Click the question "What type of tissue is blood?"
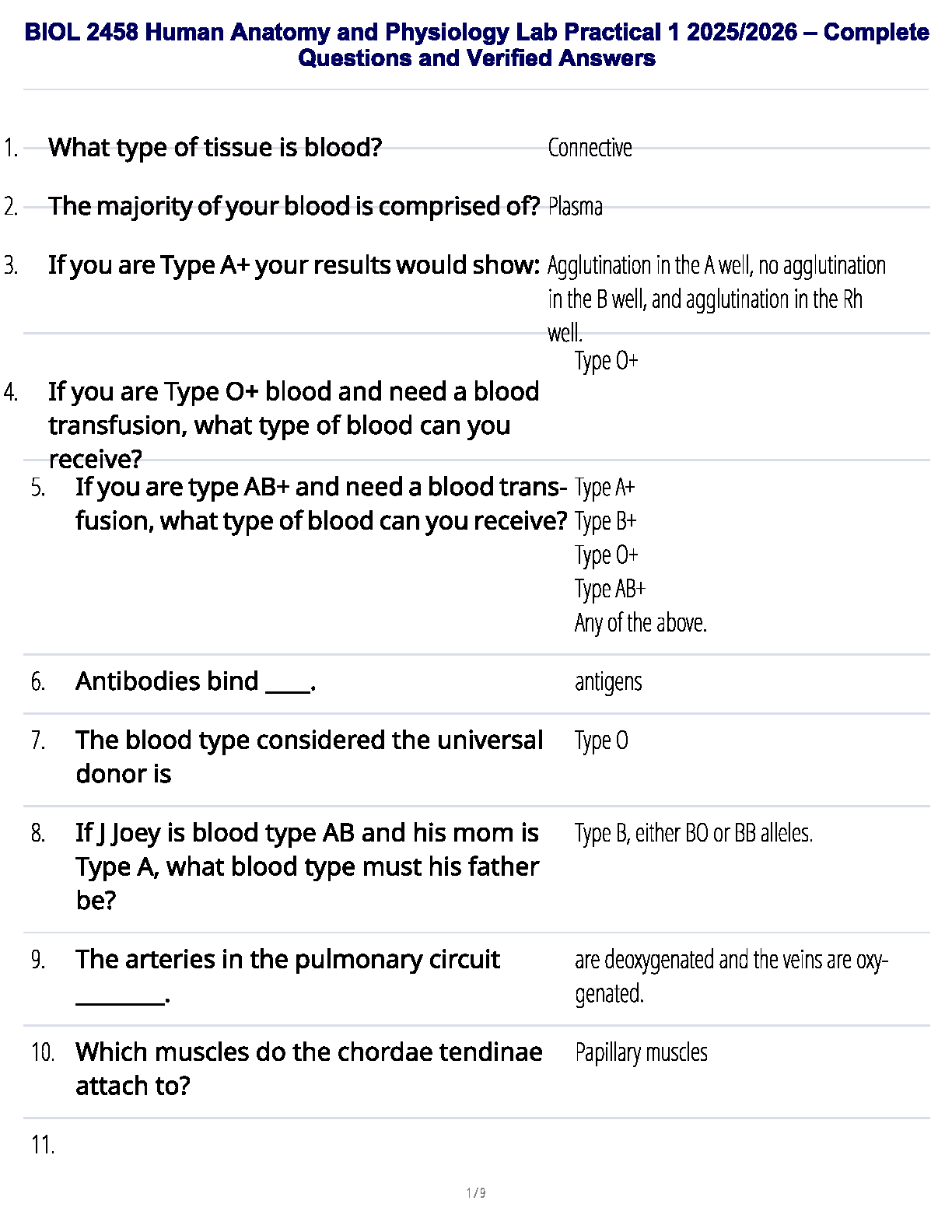This screenshot has width=952, height=1232. click(x=215, y=147)
